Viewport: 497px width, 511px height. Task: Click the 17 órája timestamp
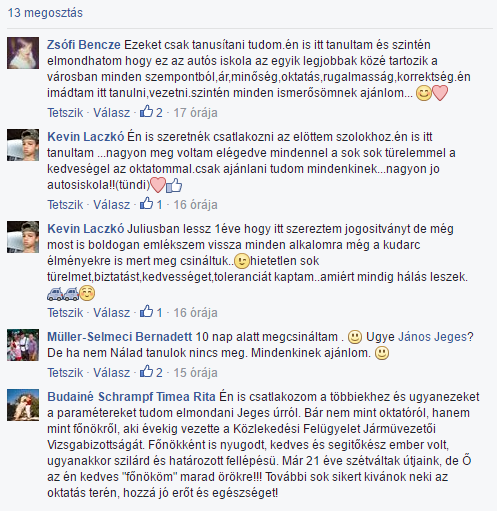coord(195,113)
